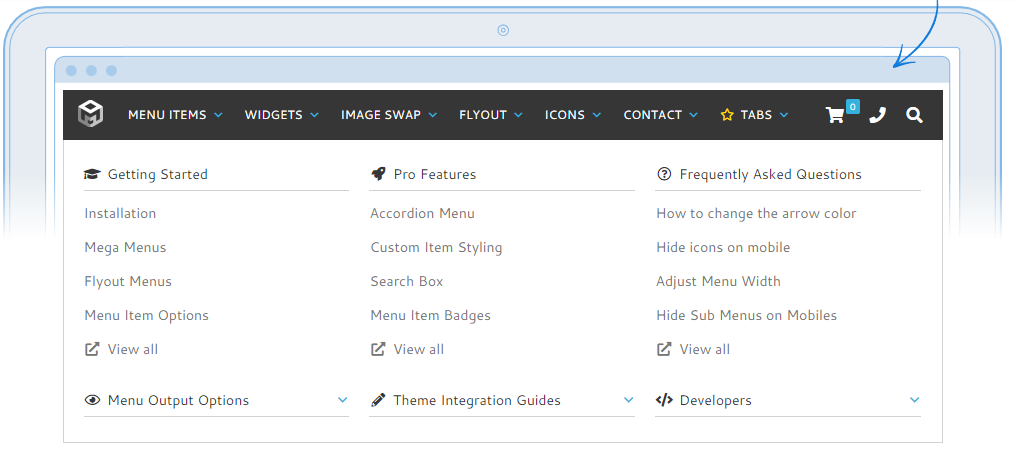The height and width of the screenshot is (468, 1018).
Task: Open Hide icons on mobile link
Action: click(x=723, y=247)
